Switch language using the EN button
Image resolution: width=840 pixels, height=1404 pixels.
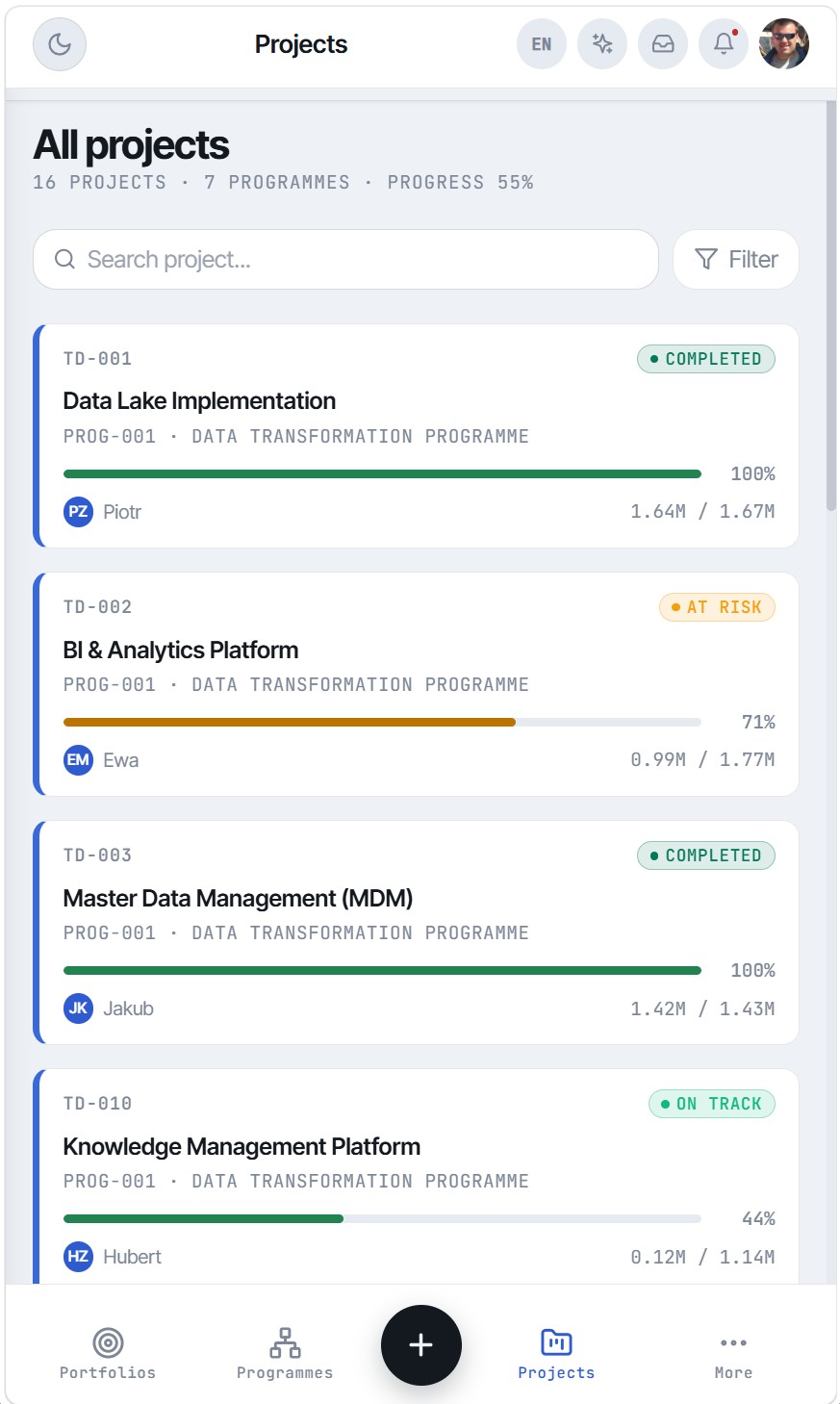[542, 44]
